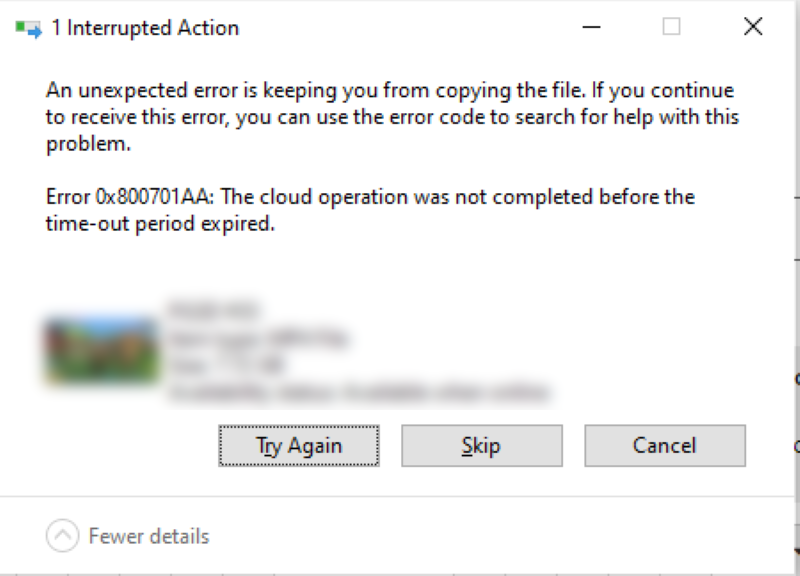Viewport: 800px width, 576px height.
Task: Click the 'time-out period expired' message line
Action: coord(160,223)
